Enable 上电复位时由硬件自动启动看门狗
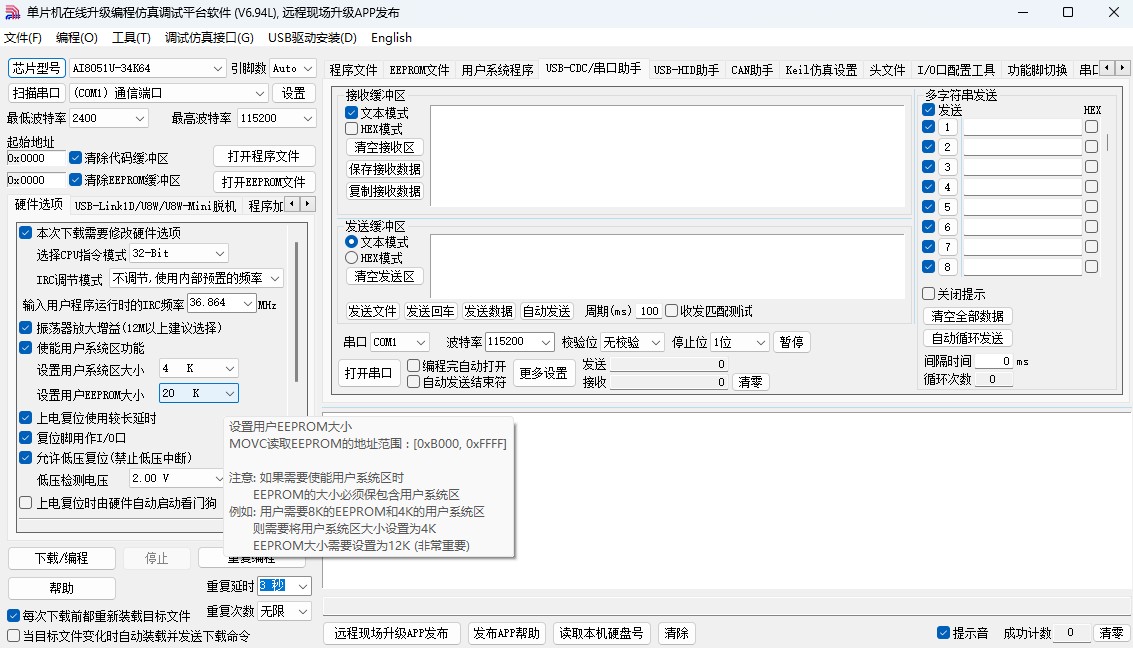 click(26, 503)
